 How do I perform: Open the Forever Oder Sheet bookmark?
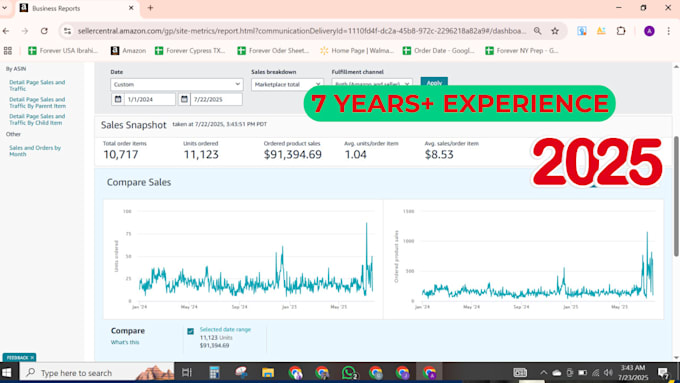[274, 51]
